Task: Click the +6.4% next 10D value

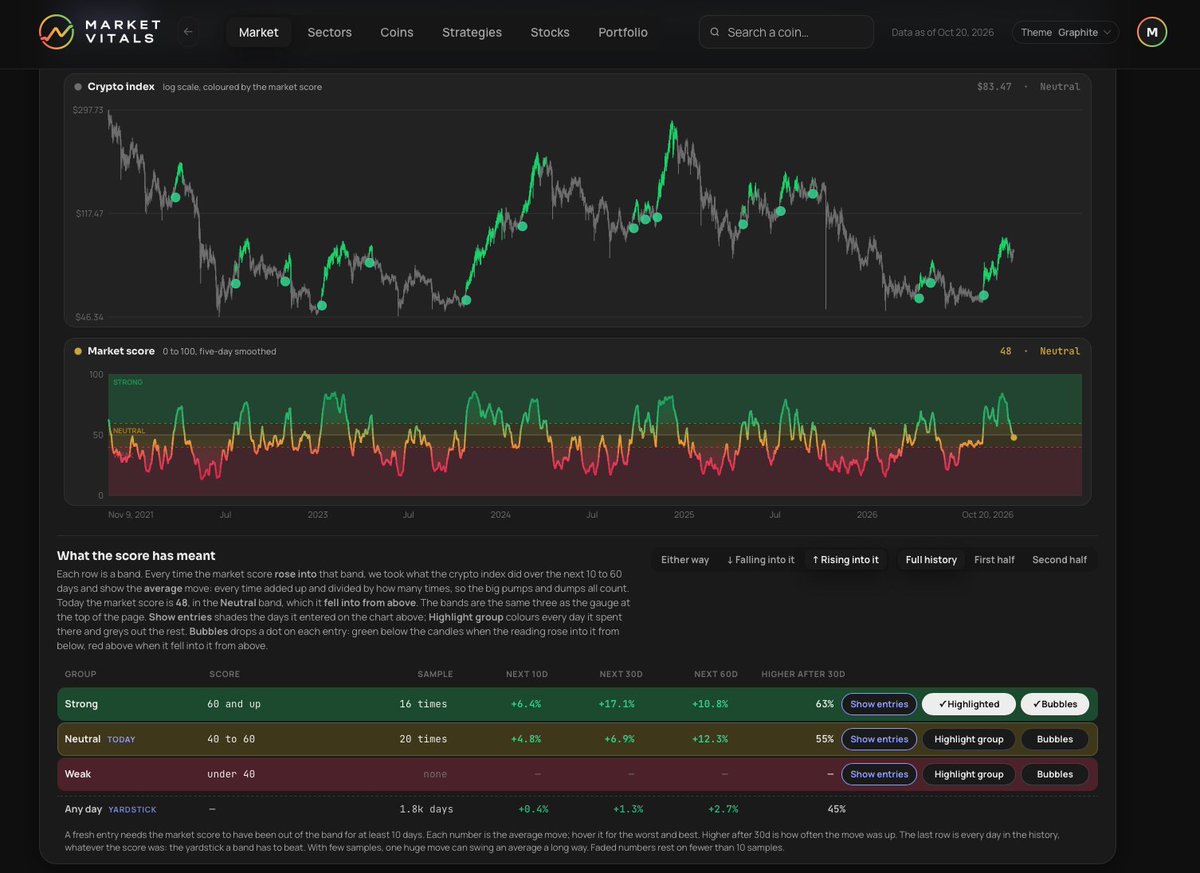Action: (525, 704)
